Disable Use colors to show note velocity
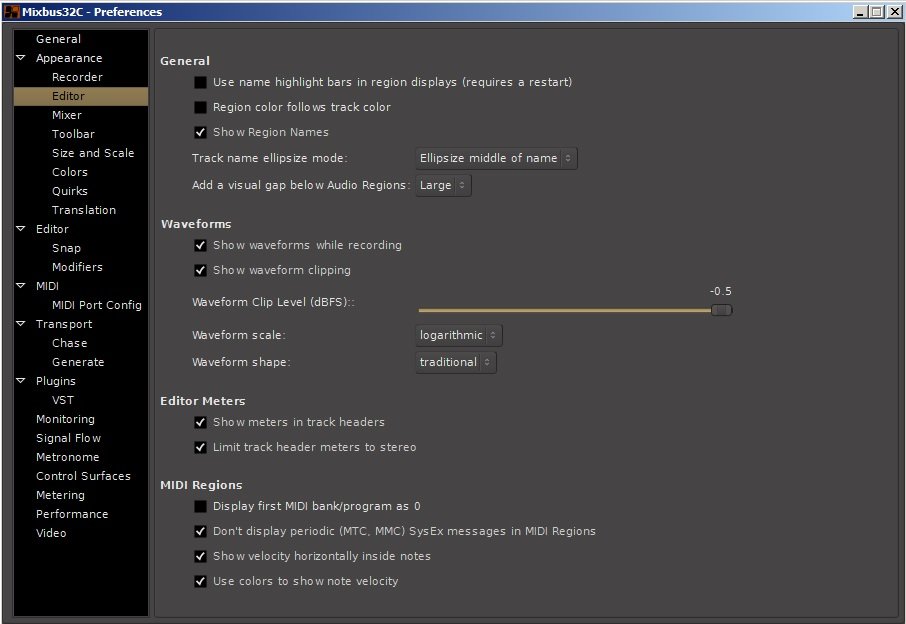The height and width of the screenshot is (624, 906). tap(200, 581)
